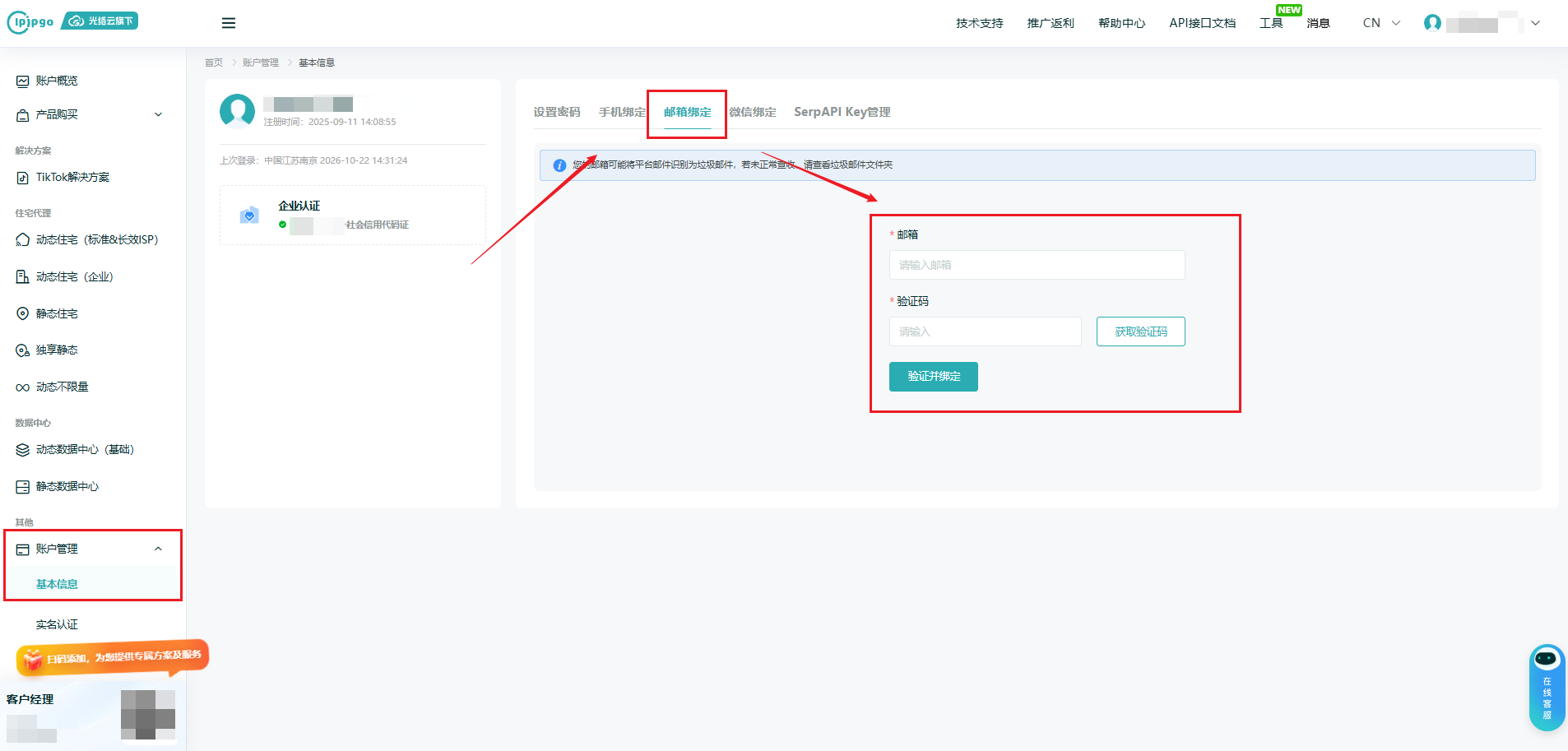This screenshot has height=751, width=1568.
Task: Collapse the 账户管理 section chevron
Action: click(159, 549)
